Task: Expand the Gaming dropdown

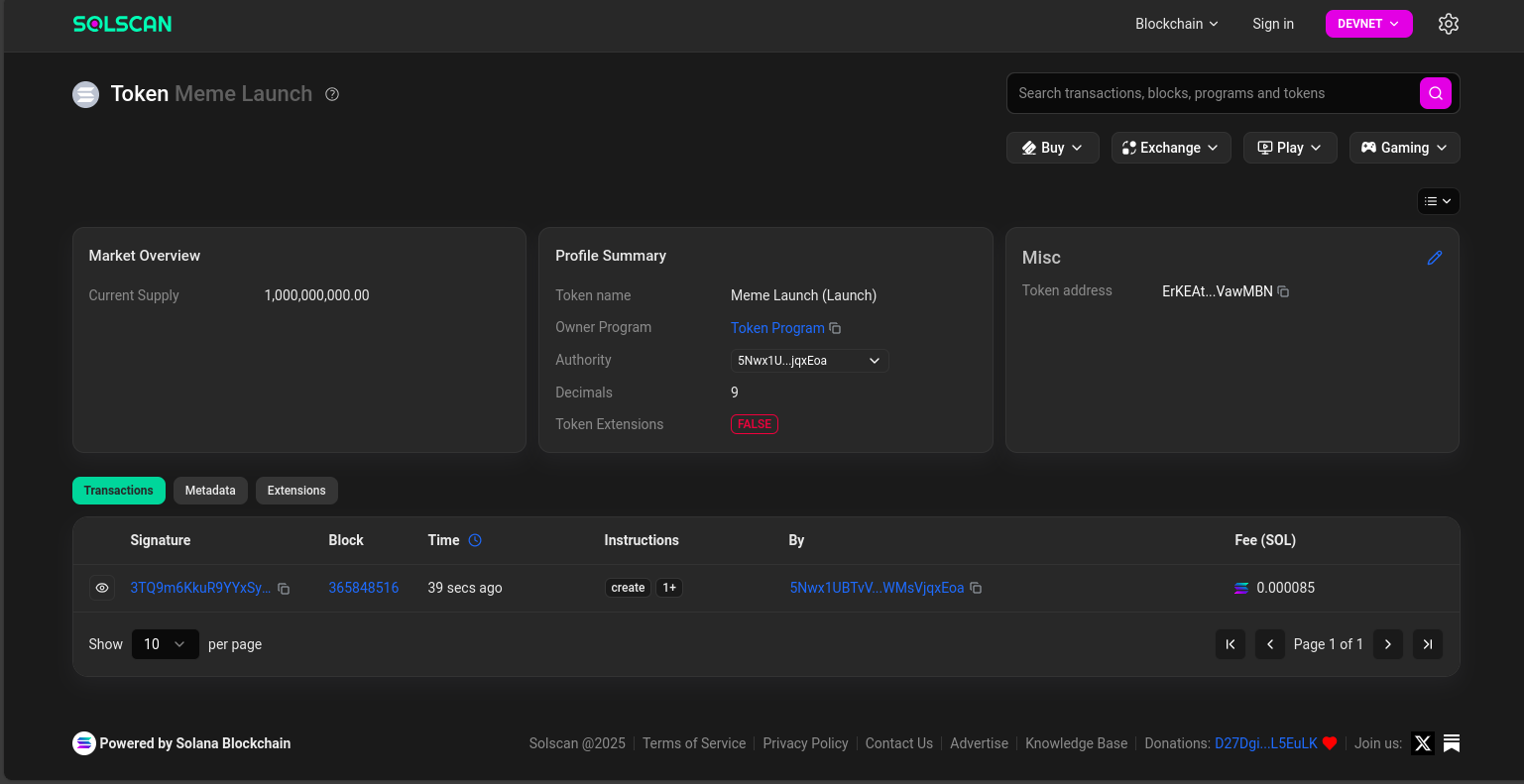Action: [1405, 148]
